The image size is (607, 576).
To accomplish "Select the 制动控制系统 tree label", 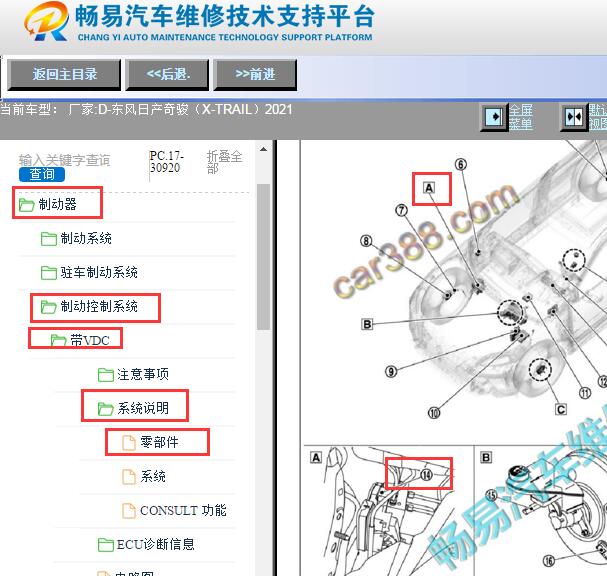I will pyautogui.click(x=99, y=306).
